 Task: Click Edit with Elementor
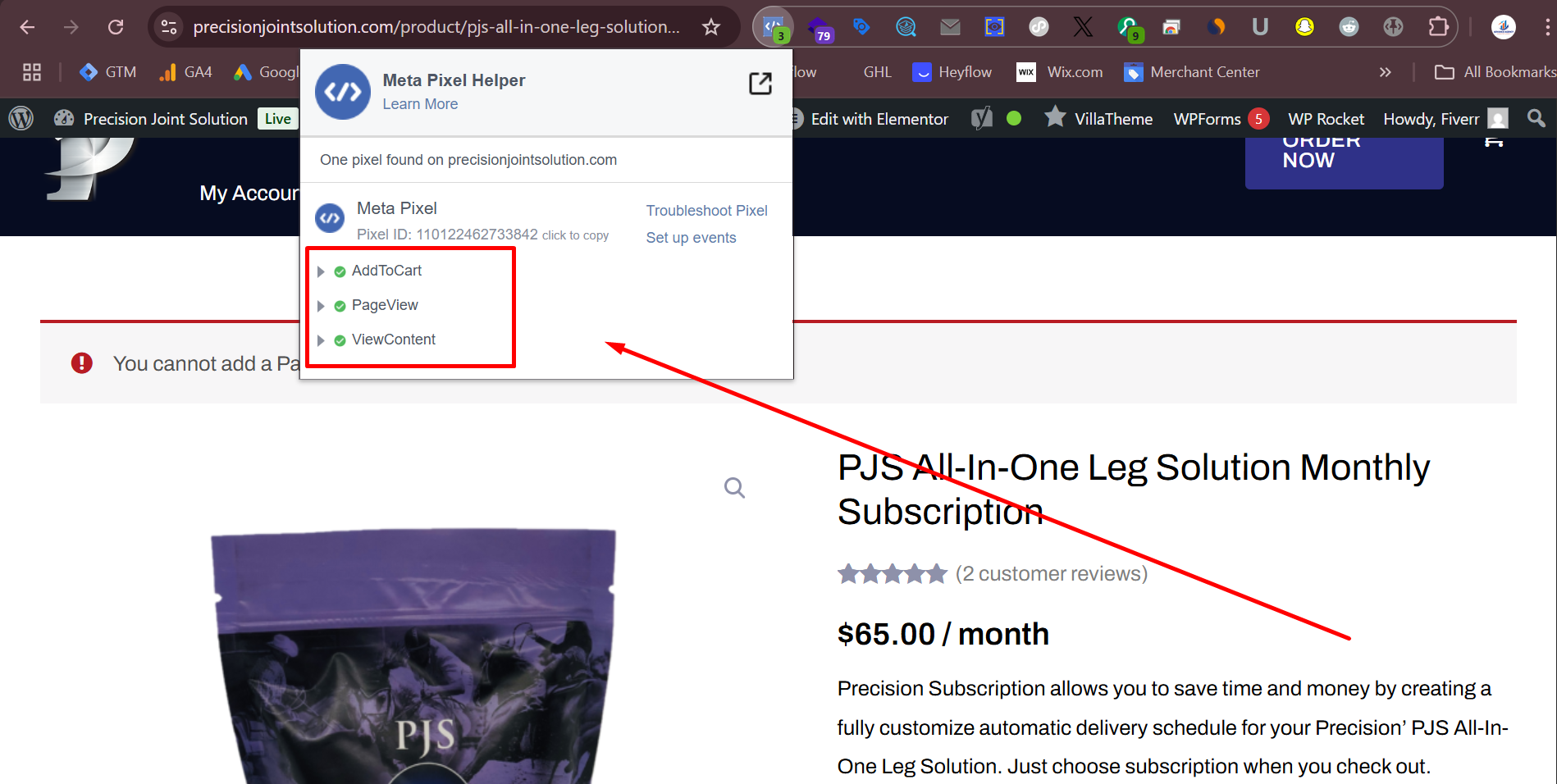pyautogui.click(x=879, y=119)
